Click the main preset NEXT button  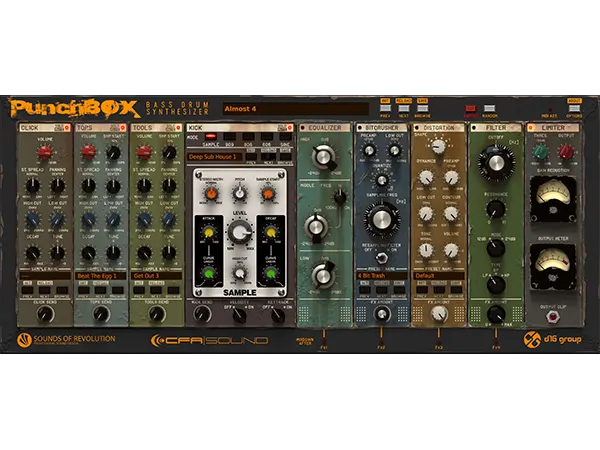pyautogui.click(x=404, y=109)
